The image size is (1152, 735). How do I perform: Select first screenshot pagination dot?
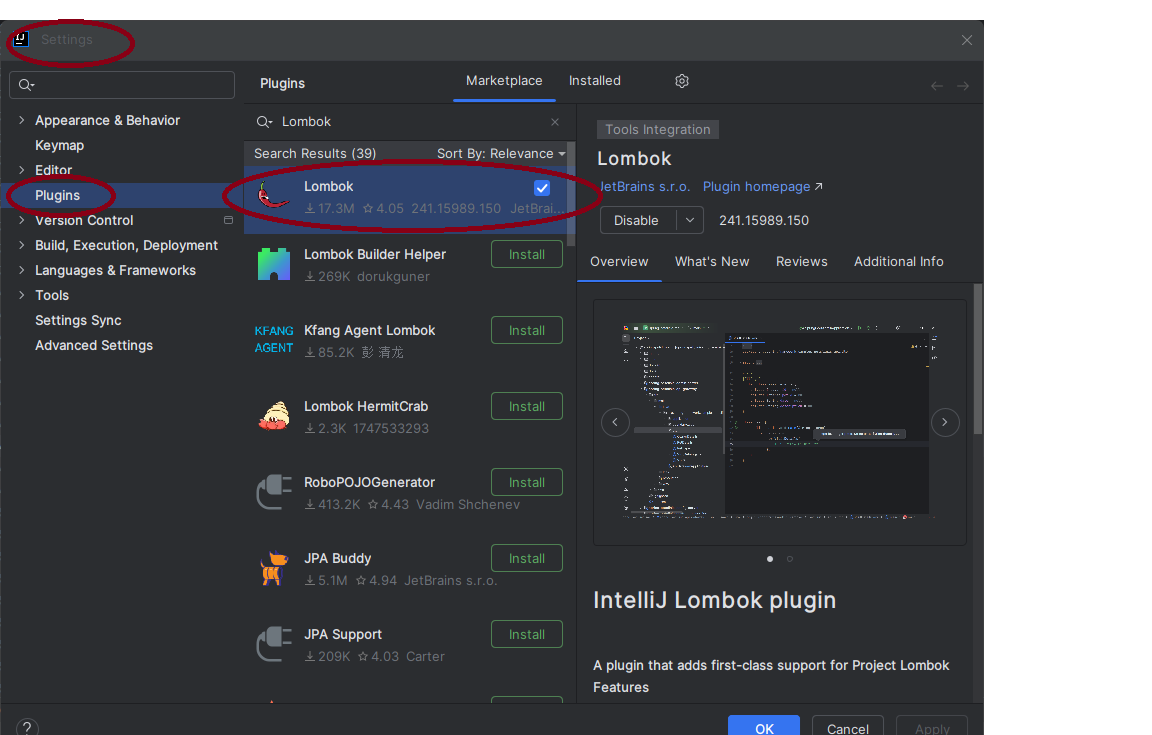click(x=769, y=559)
